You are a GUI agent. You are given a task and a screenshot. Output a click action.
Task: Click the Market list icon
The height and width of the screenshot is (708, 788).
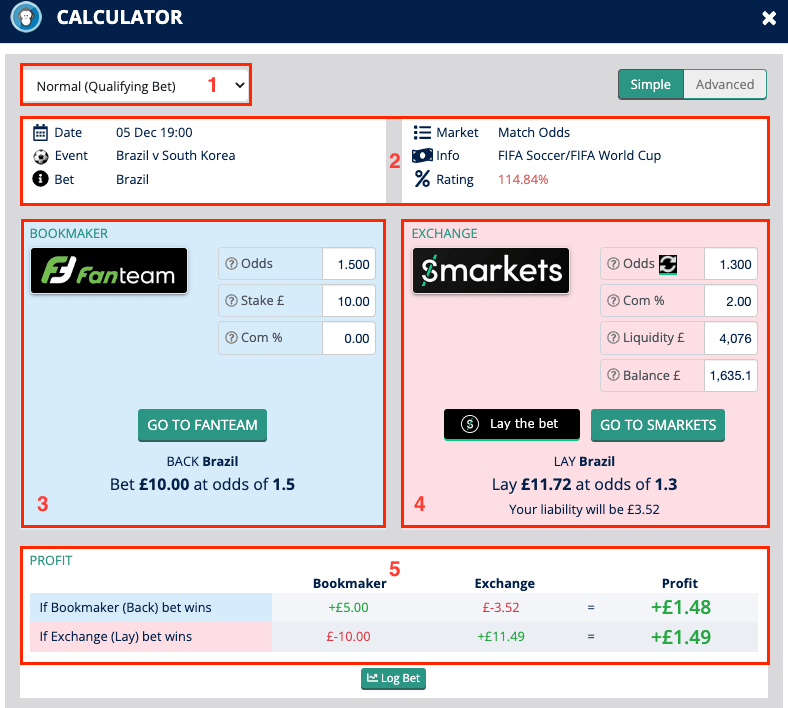tap(422, 133)
